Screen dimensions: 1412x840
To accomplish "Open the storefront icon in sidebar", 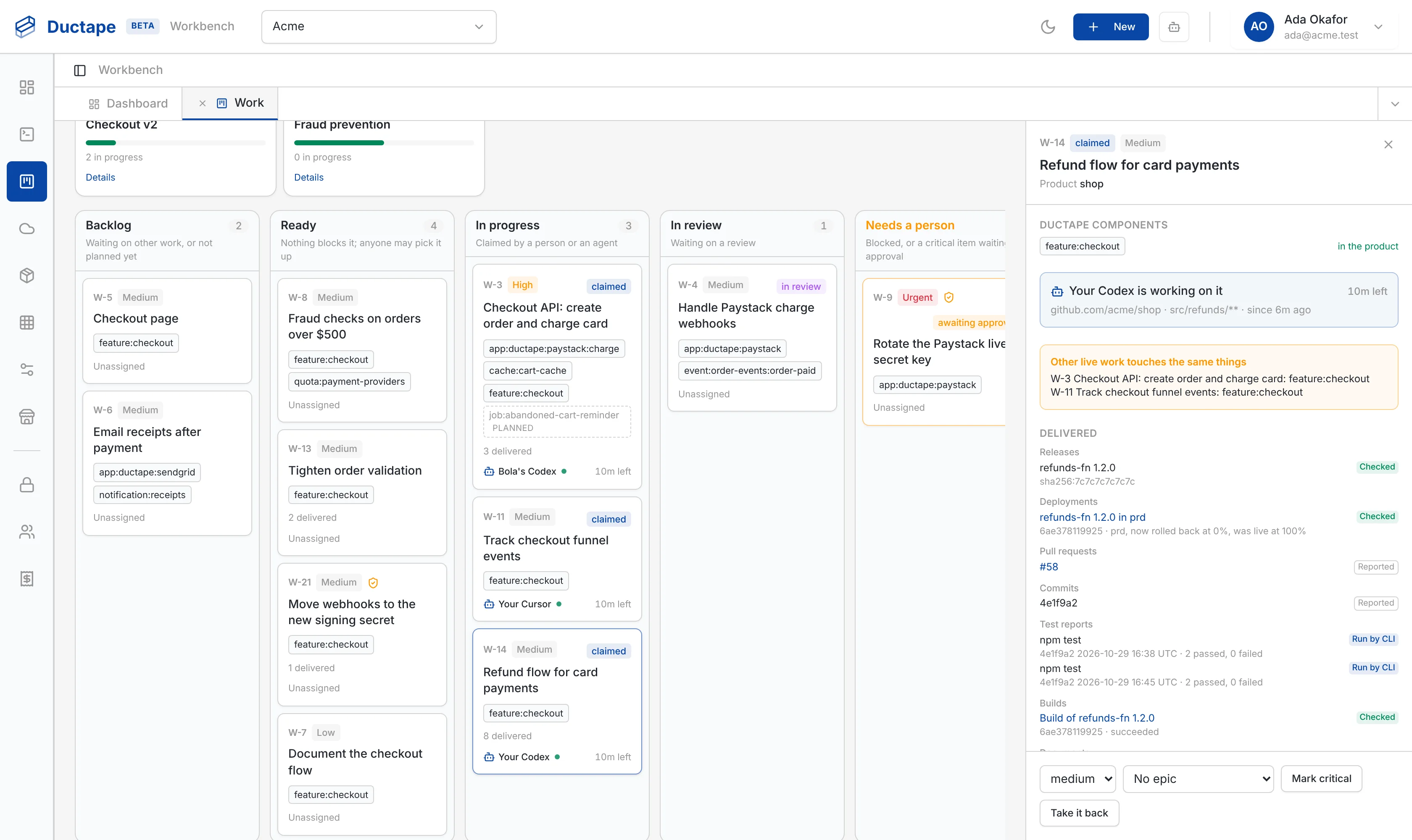I will coord(26,417).
